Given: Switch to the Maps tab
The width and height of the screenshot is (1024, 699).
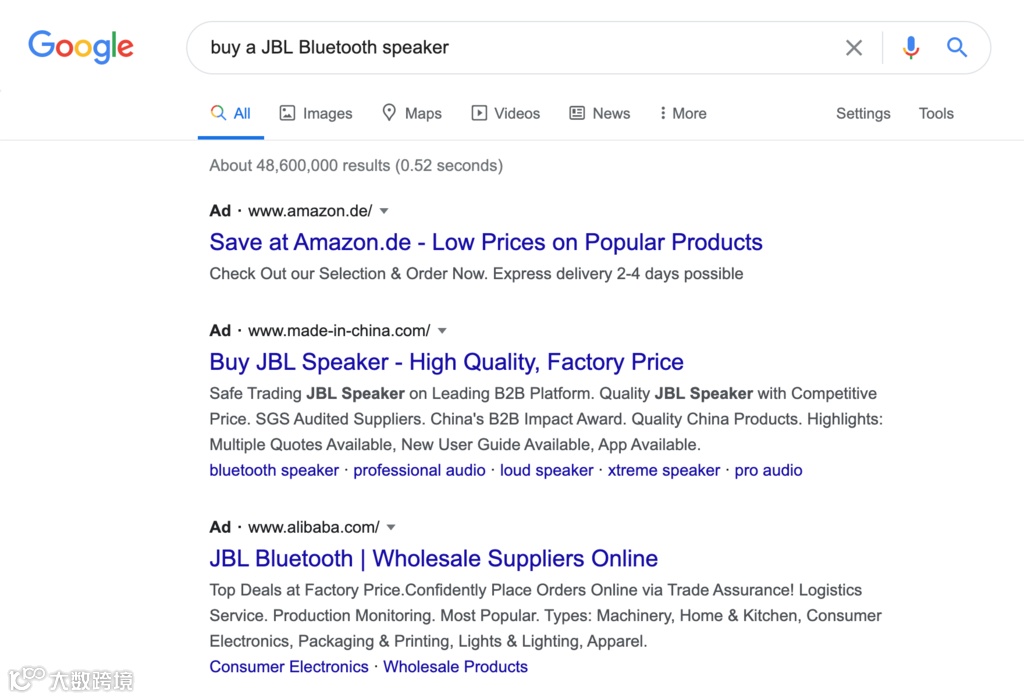Looking at the screenshot, I should tap(412, 113).
